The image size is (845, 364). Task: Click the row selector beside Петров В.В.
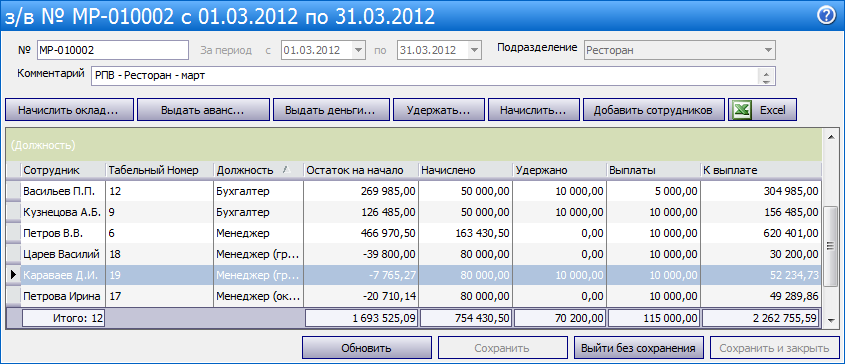pyautogui.click(x=13, y=233)
